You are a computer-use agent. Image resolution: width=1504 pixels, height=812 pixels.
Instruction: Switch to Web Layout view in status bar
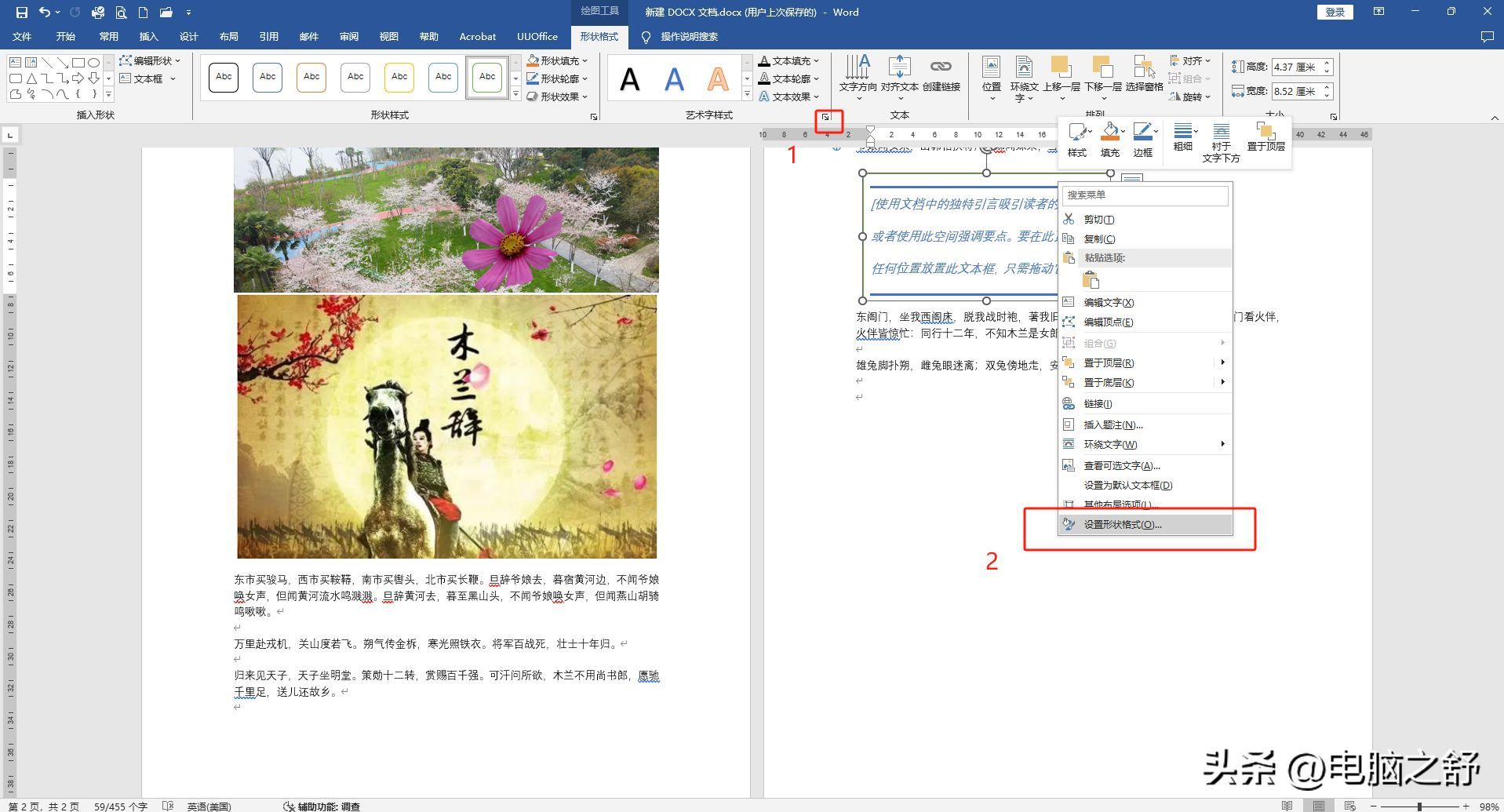tap(1349, 806)
